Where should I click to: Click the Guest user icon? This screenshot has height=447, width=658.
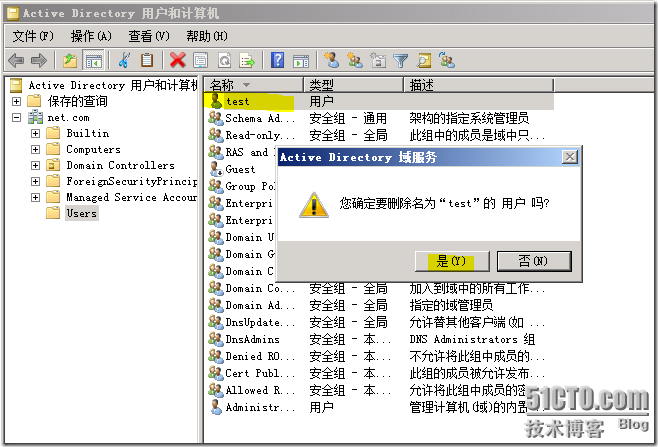click(216, 169)
